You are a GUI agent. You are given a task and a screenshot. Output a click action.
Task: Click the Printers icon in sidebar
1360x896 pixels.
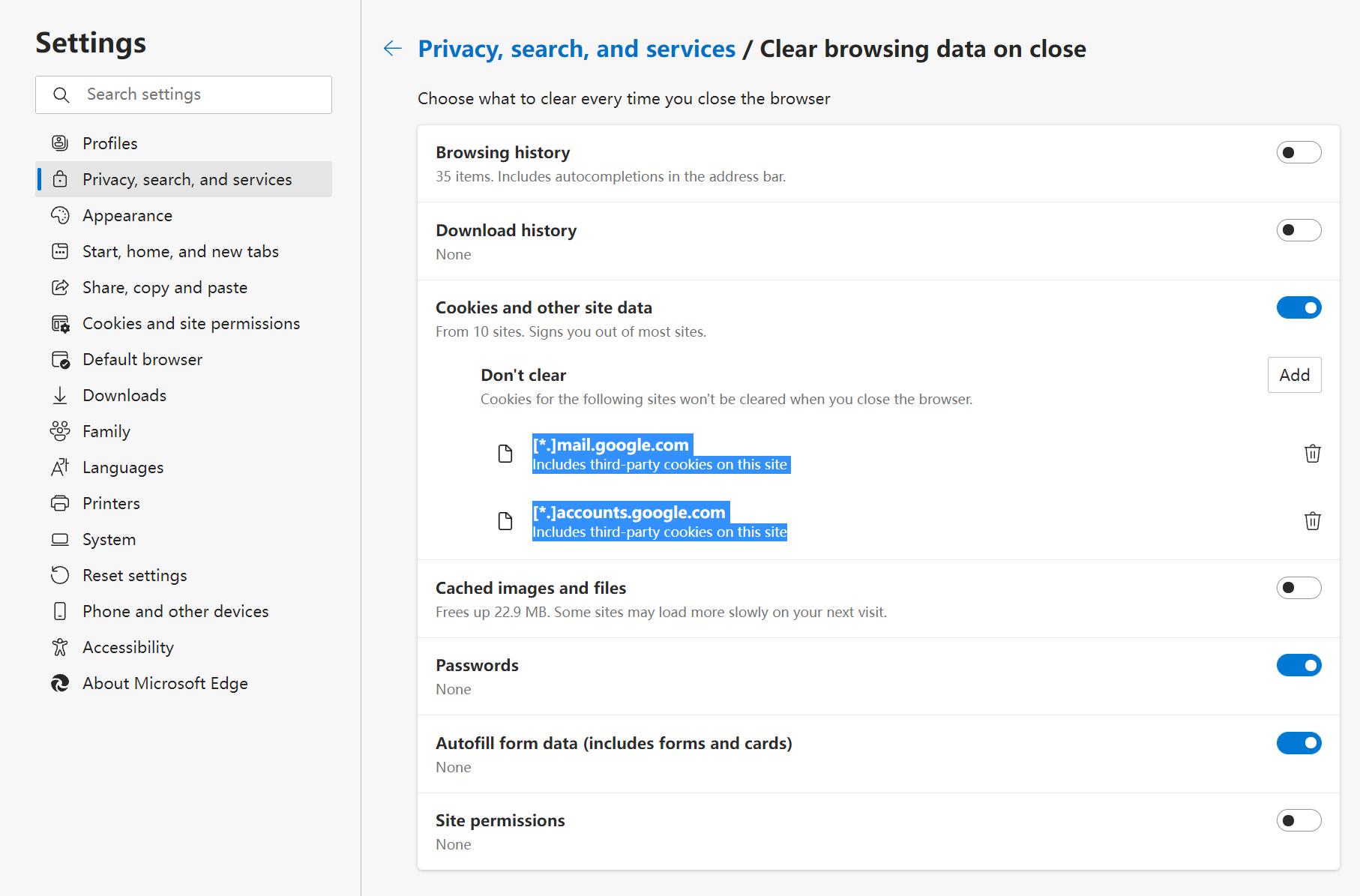pyautogui.click(x=60, y=503)
